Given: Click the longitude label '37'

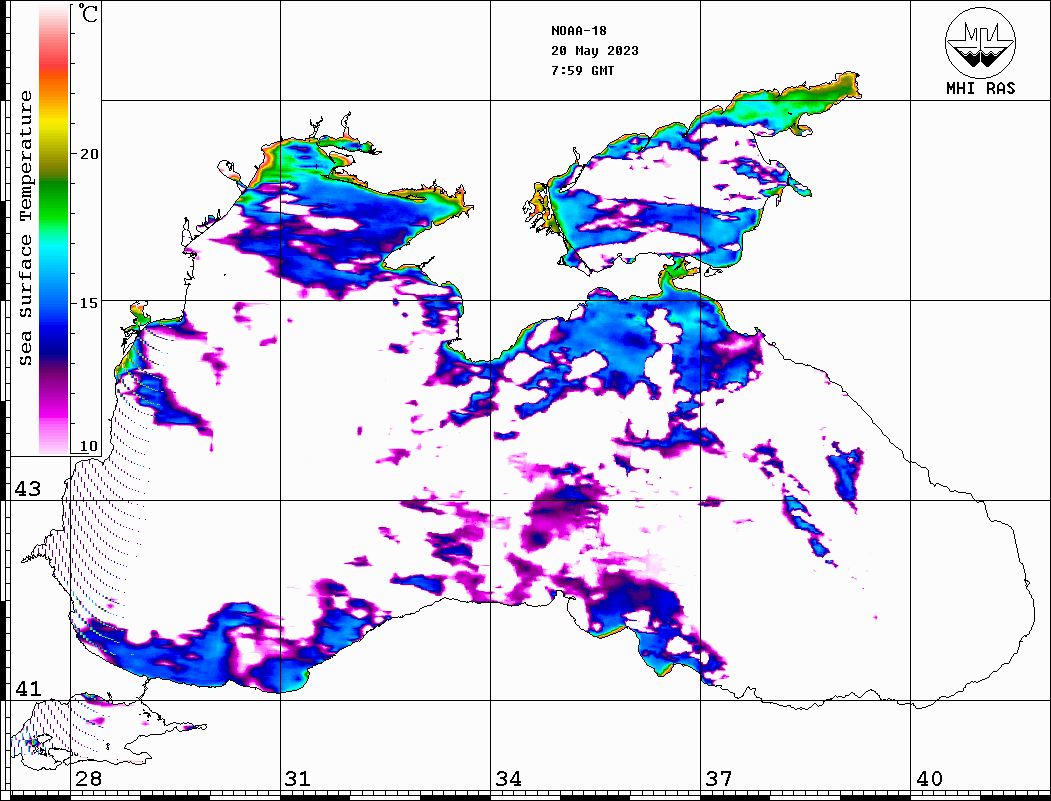Looking at the screenshot, I should 719,779.
